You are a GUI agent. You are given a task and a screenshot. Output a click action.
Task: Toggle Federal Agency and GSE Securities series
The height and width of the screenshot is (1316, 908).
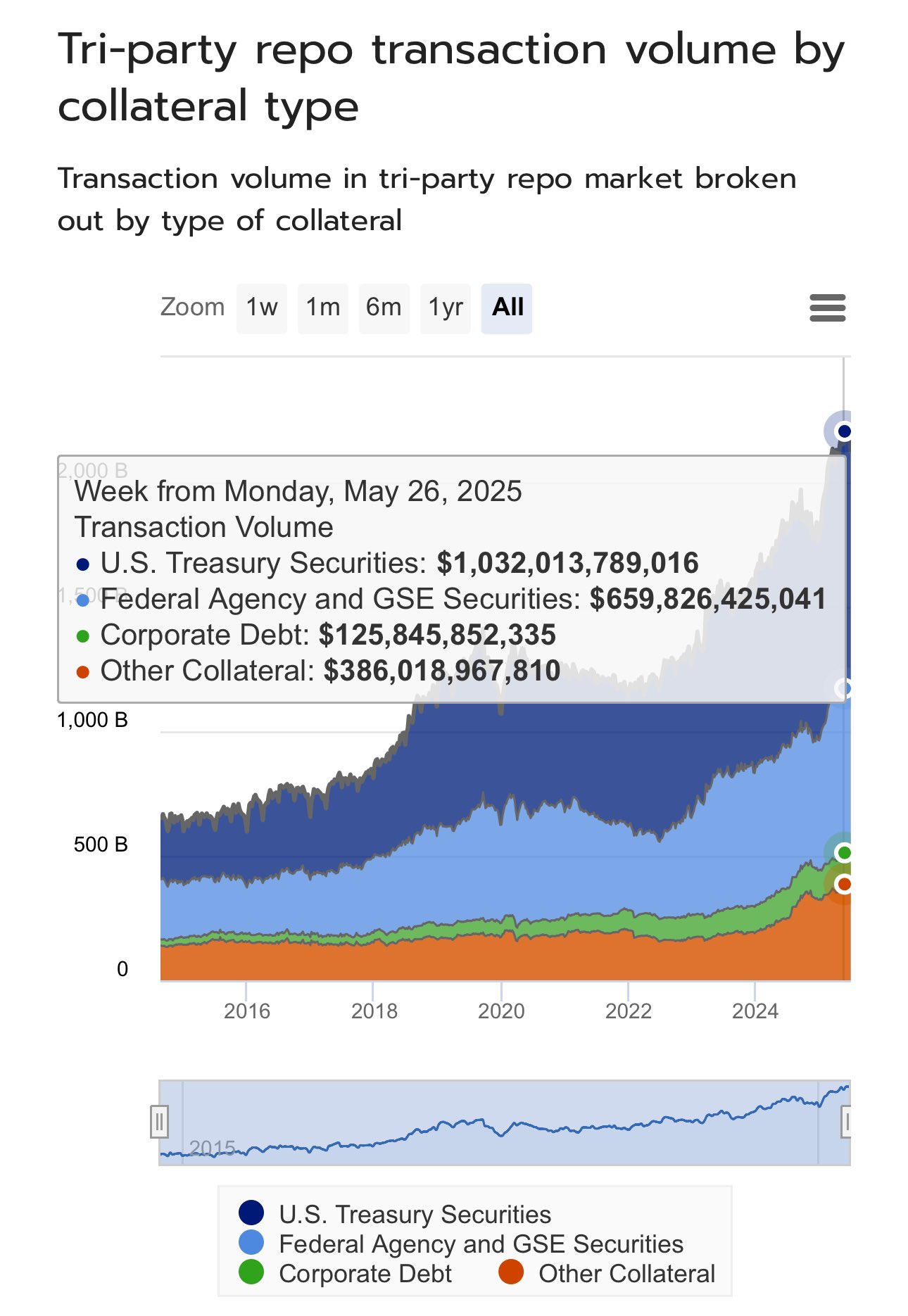click(481, 1244)
